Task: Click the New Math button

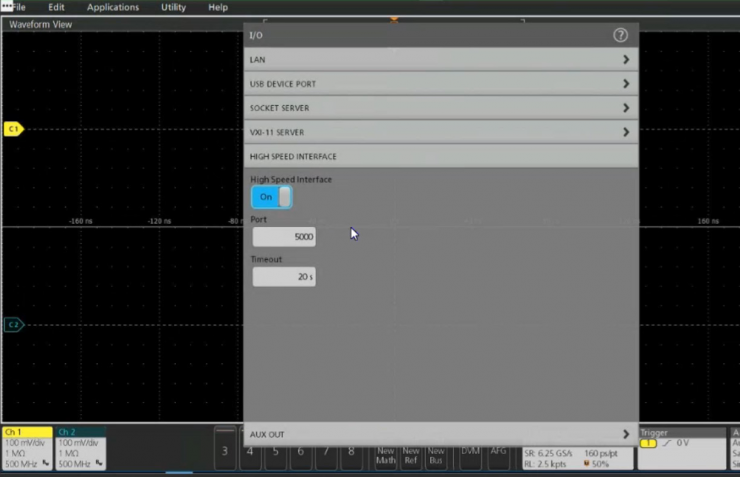Action: (386, 456)
